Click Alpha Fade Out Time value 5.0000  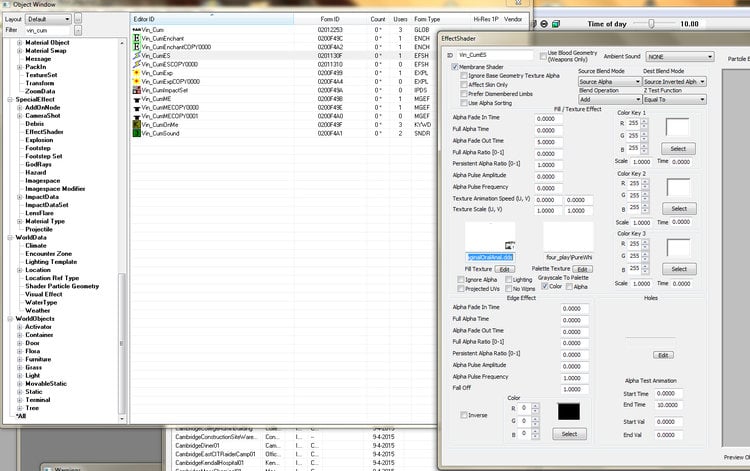548,142
